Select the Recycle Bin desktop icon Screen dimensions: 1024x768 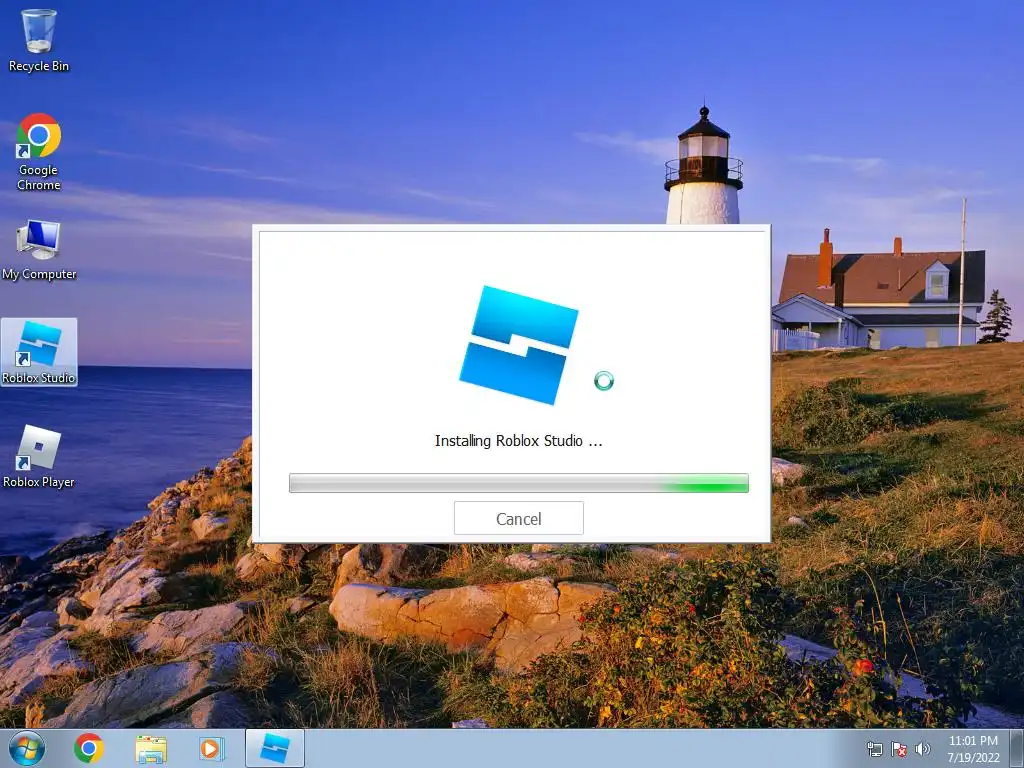[x=39, y=40]
